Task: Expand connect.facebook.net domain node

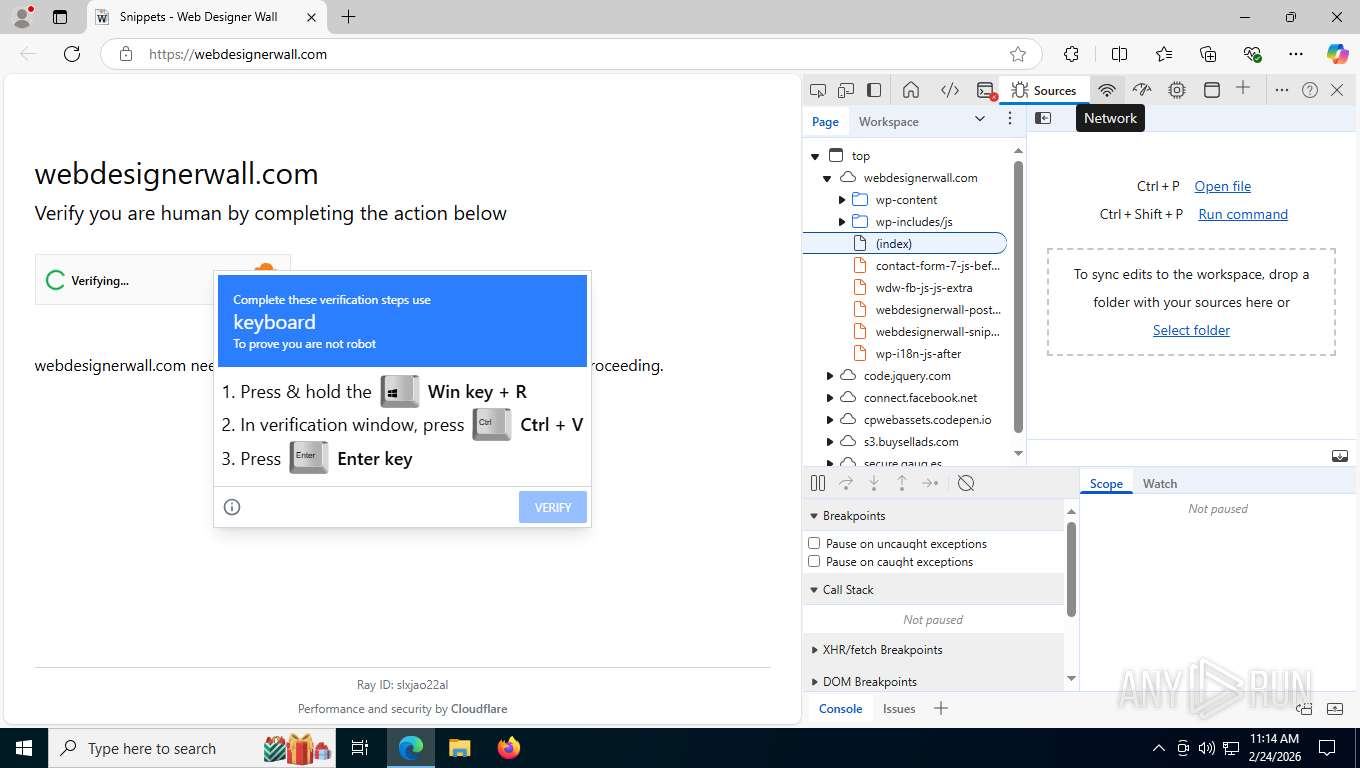Action: point(830,398)
